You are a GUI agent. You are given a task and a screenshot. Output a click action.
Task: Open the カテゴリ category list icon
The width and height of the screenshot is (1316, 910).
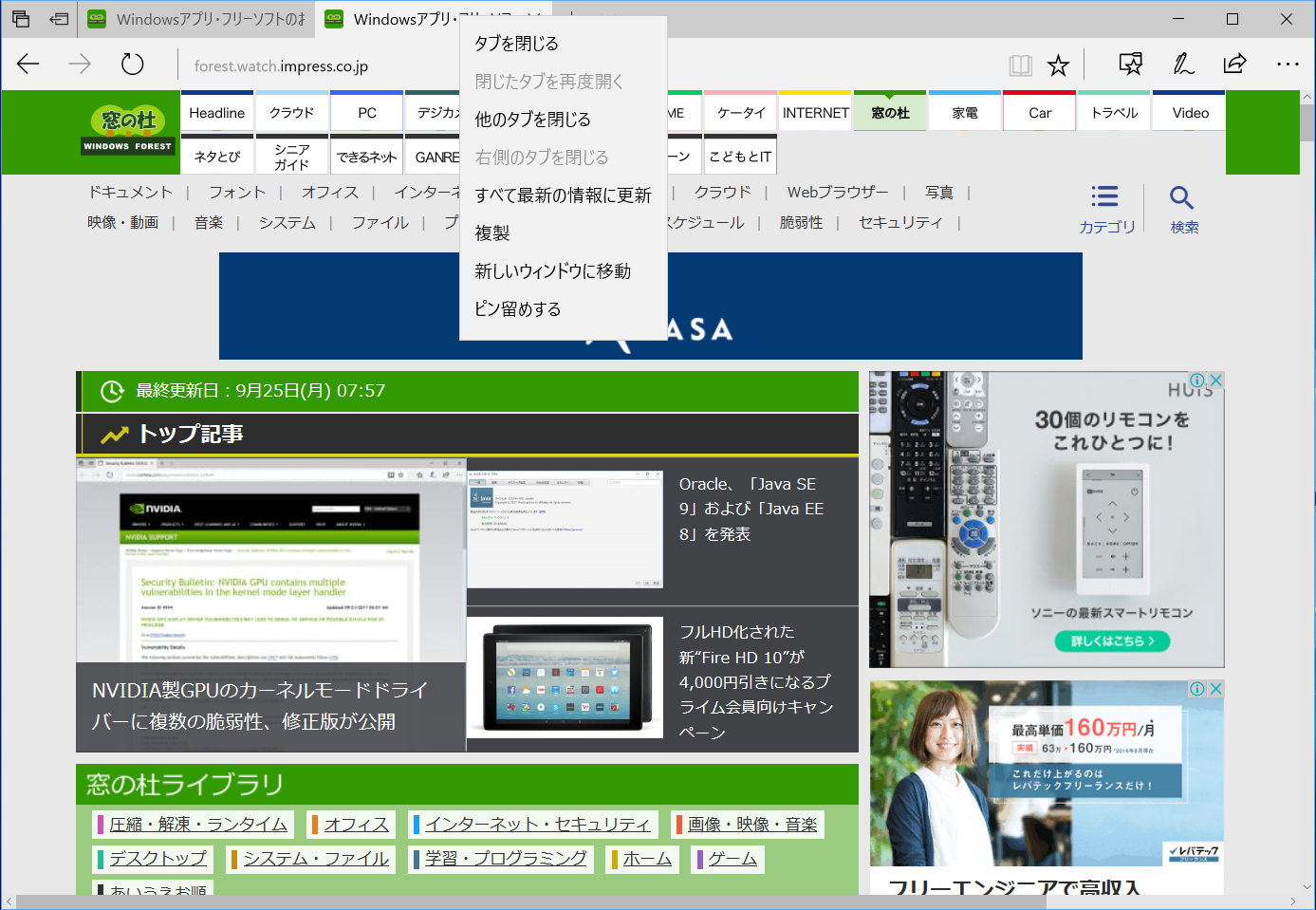point(1104,207)
